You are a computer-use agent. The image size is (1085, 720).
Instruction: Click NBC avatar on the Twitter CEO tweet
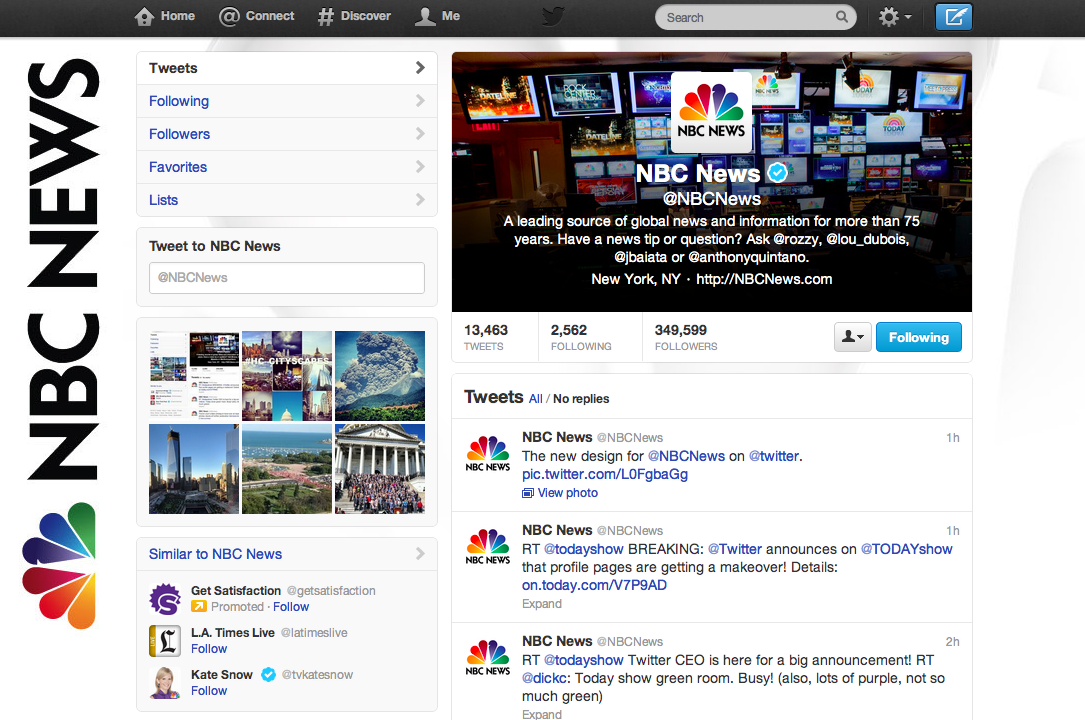coord(488,657)
